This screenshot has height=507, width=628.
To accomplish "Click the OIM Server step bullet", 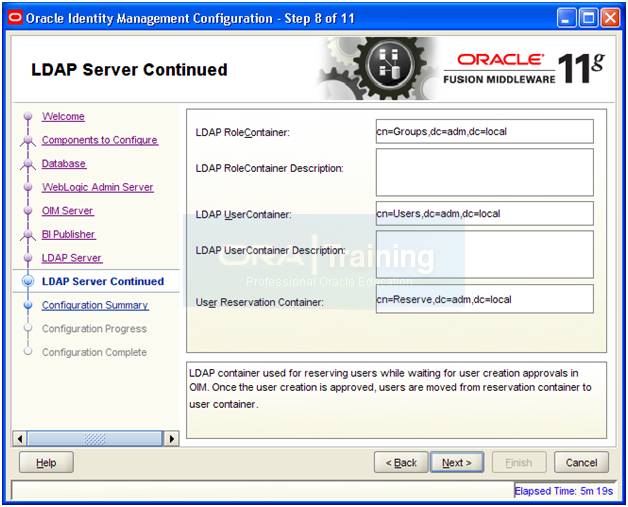I will [28, 211].
